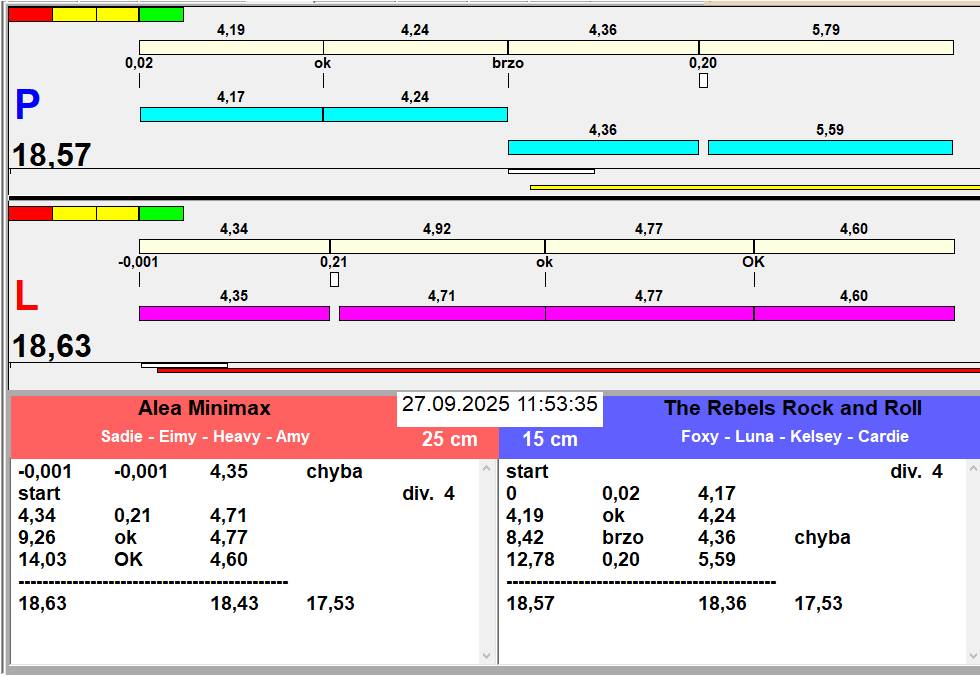Click the cyan 4,36 run bar
This screenshot has width=980, height=676.
click(603, 147)
